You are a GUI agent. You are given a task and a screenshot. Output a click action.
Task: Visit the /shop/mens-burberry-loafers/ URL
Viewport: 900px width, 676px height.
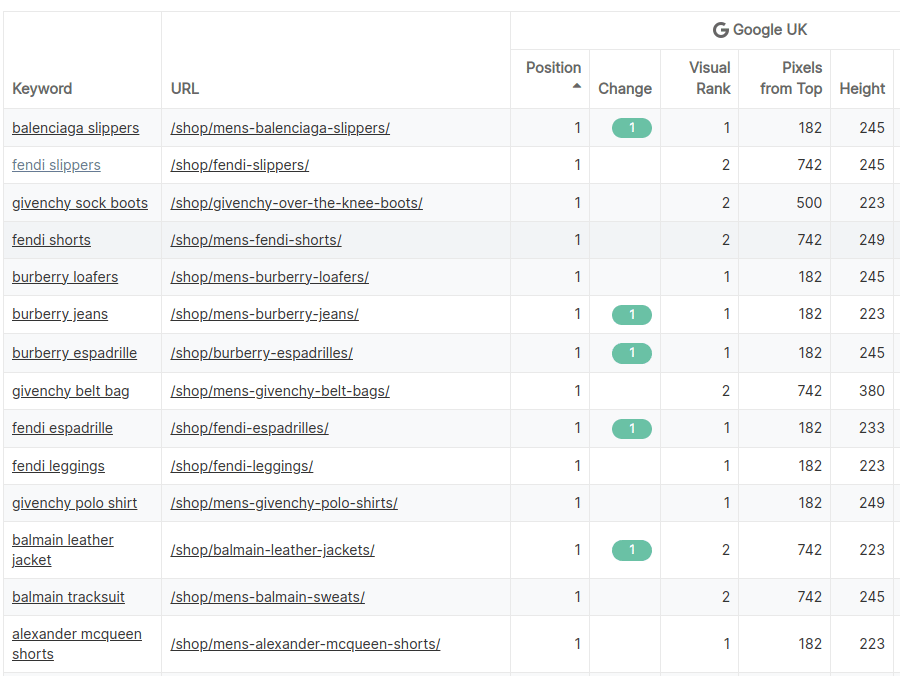click(270, 277)
